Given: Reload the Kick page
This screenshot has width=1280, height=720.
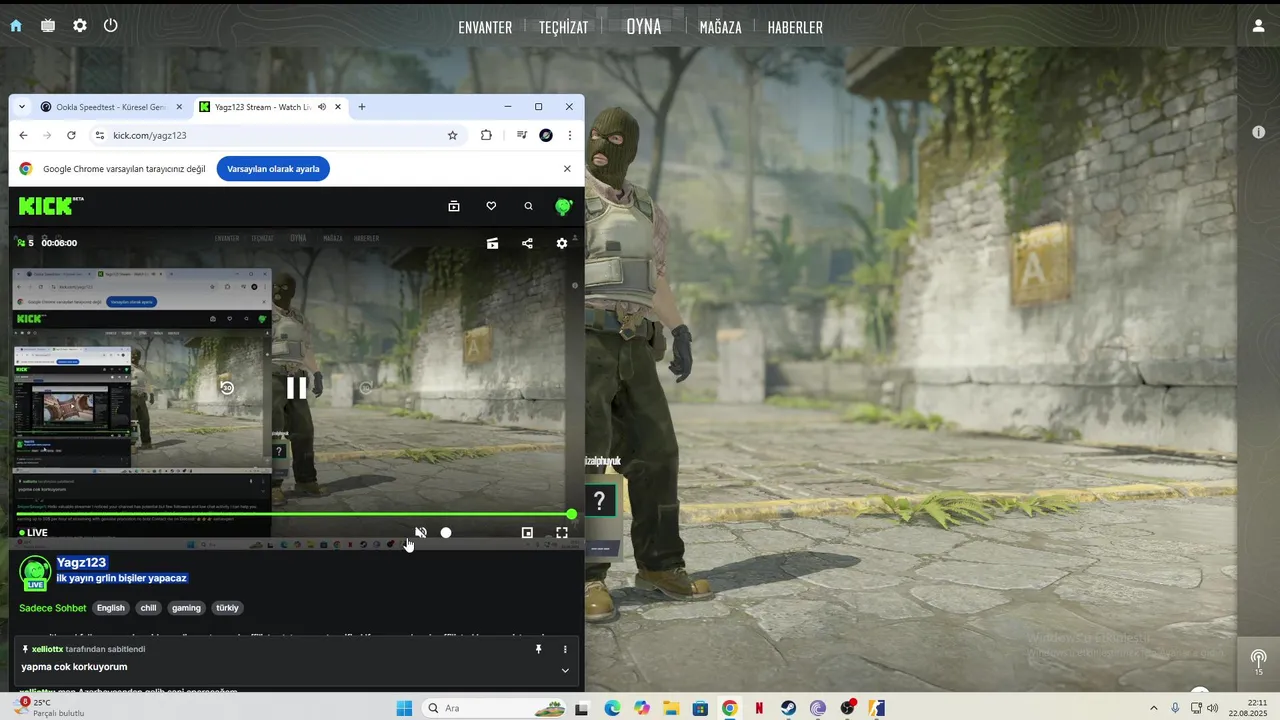Looking at the screenshot, I should click(x=71, y=135).
